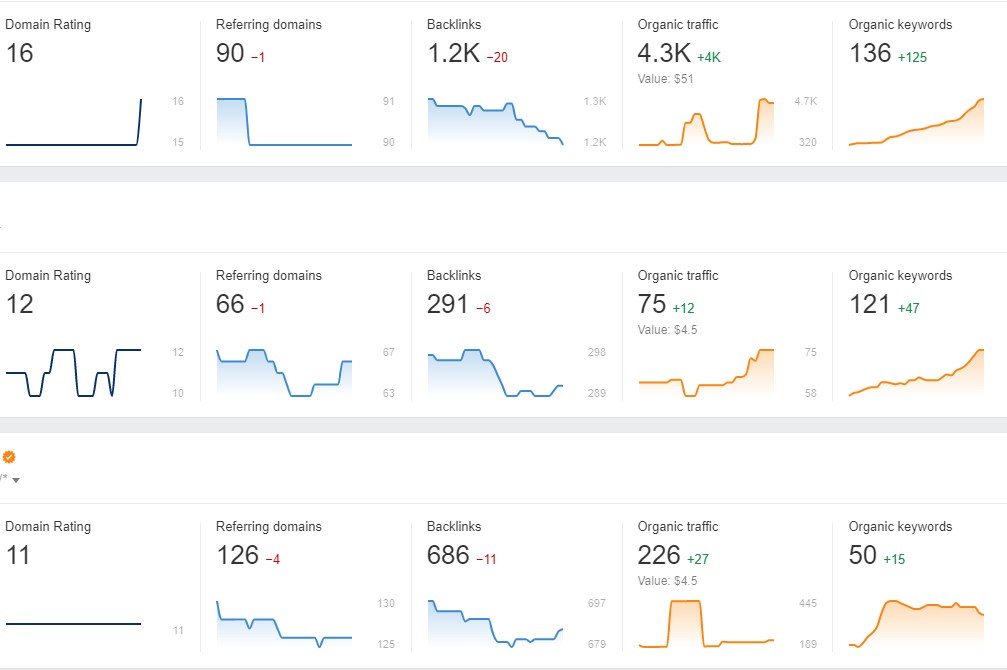Click the Organic traffic value 75
This screenshot has height=670, width=1007.
(651, 305)
